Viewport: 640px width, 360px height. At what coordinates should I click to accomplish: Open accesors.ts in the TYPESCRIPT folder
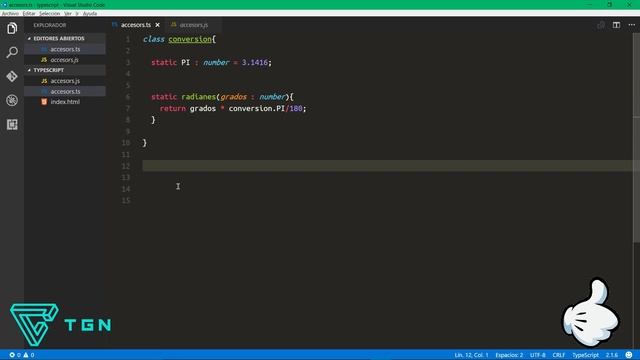tap(65, 91)
